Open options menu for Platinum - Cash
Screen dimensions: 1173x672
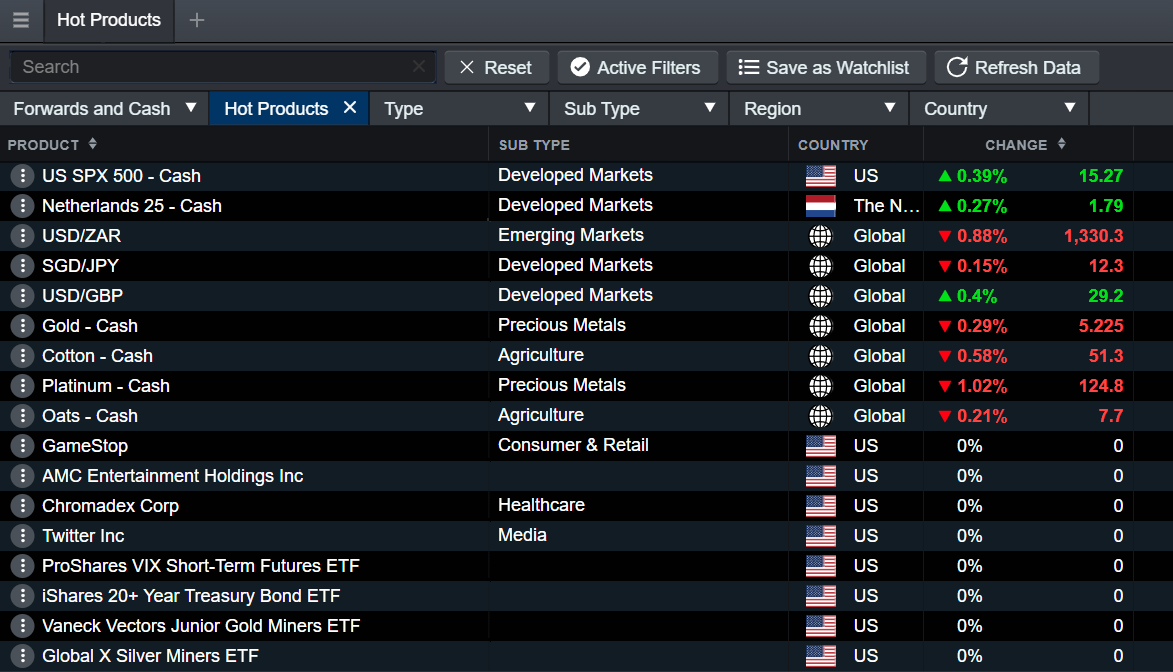pyautogui.click(x=22, y=385)
